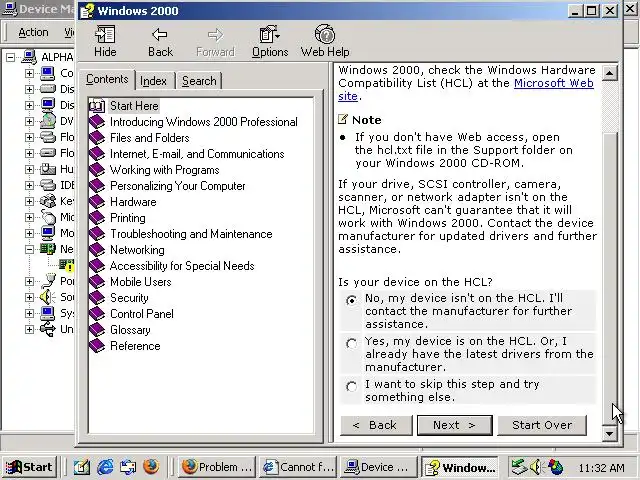Select 'Yes, my device is on the HCL'
The width and height of the screenshot is (640, 480).
point(351,343)
